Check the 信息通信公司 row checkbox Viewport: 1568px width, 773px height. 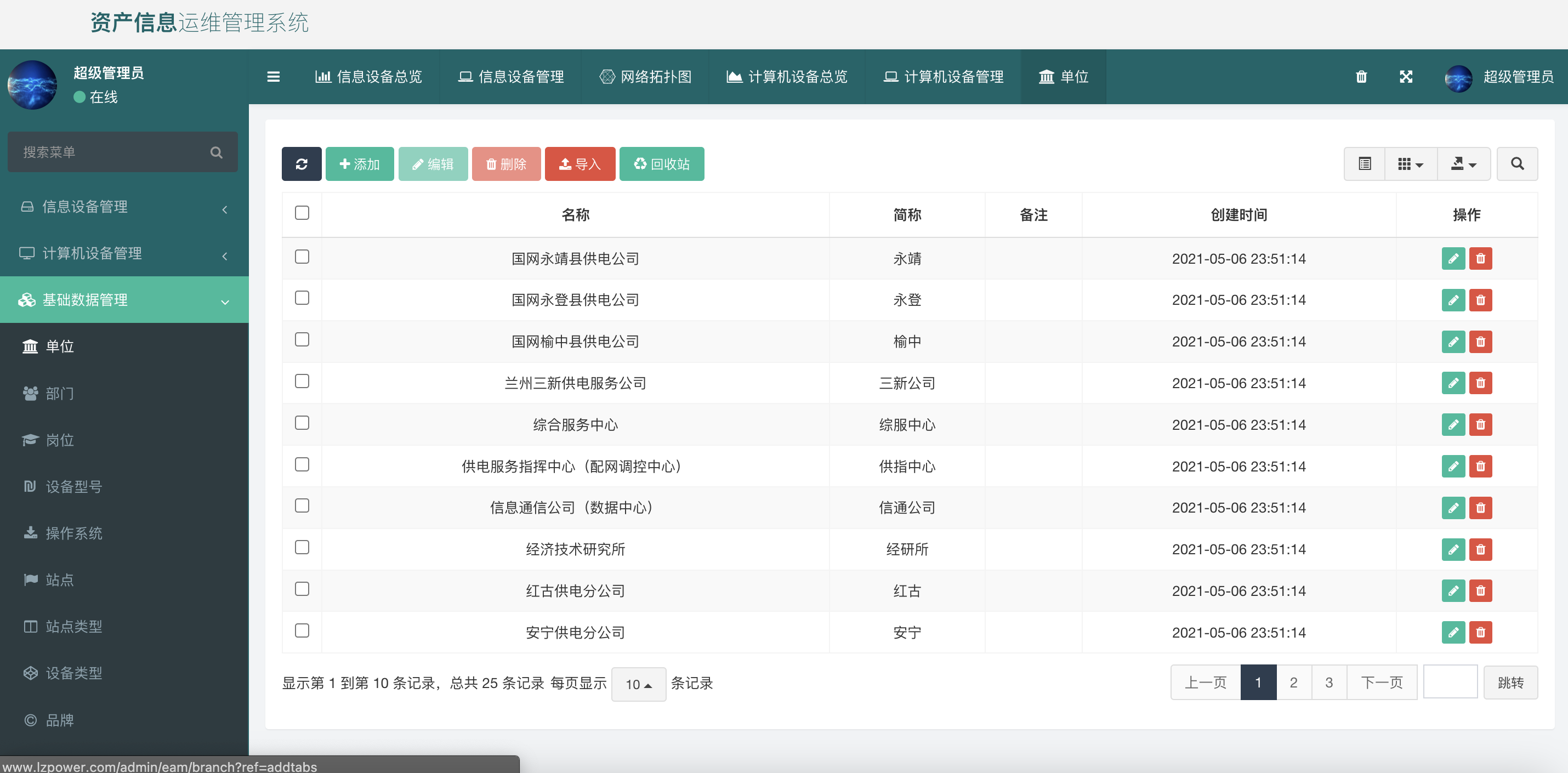click(x=302, y=505)
